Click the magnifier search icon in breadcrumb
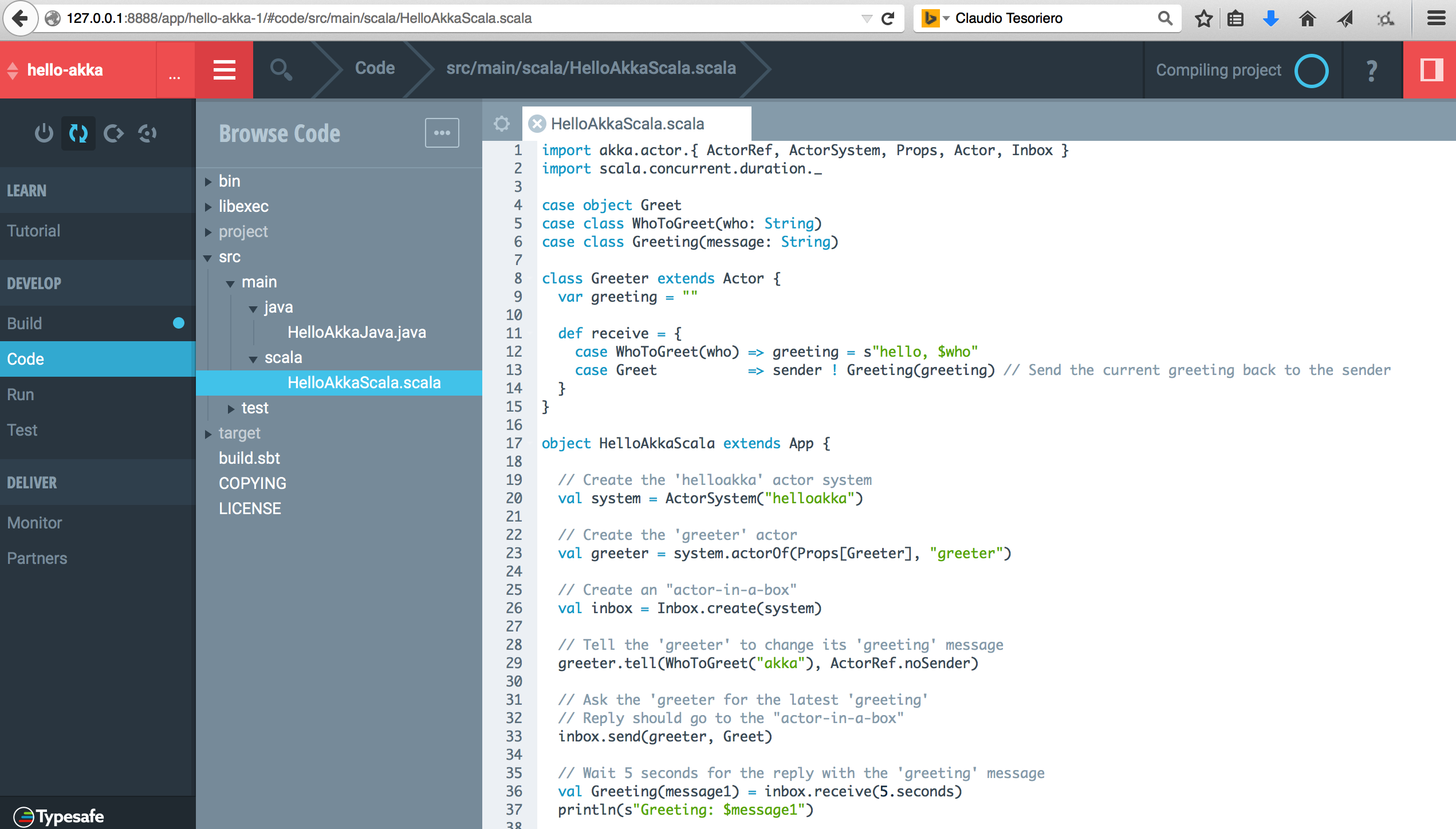The width and height of the screenshot is (1456, 829). coord(281,70)
